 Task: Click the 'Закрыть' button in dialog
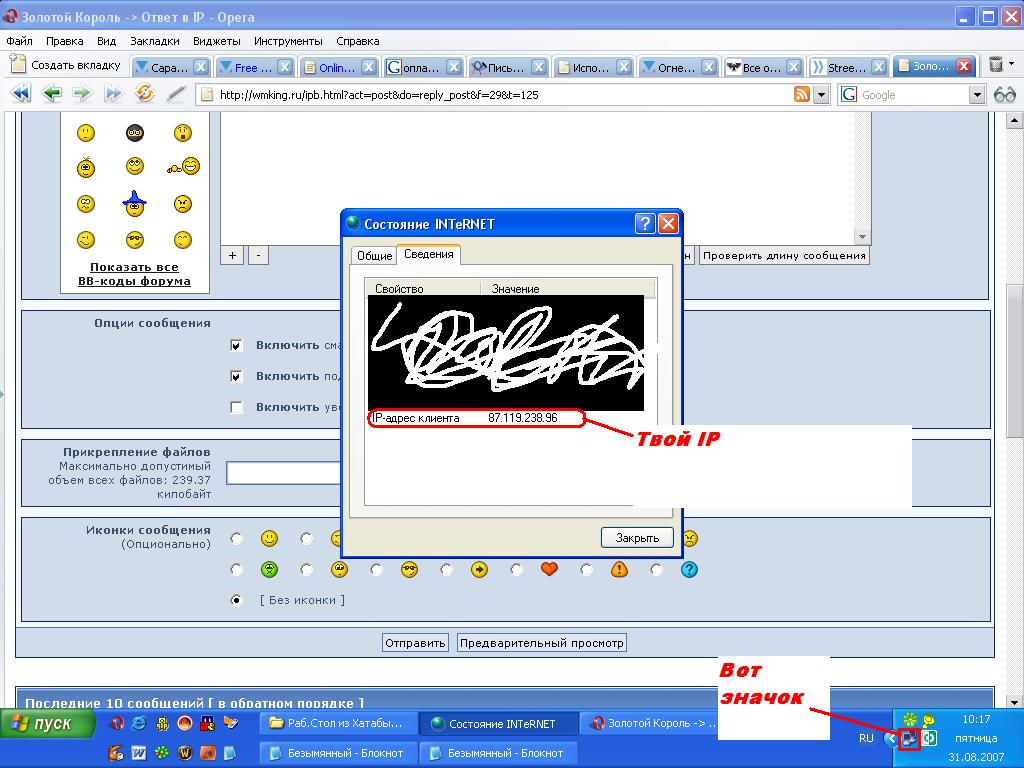click(x=637, y=538)
